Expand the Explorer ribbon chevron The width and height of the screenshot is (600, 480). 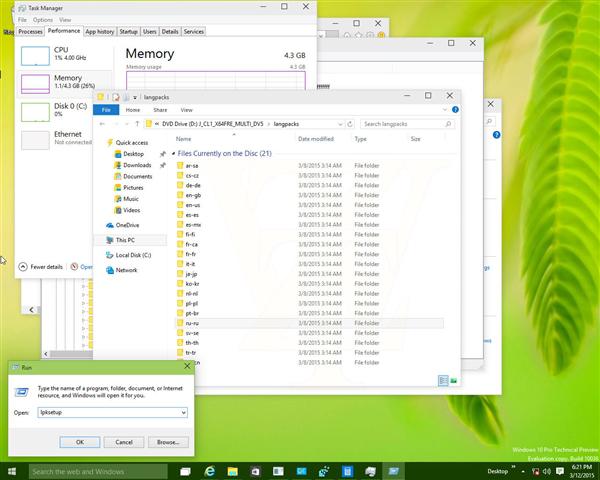(446, 110)
